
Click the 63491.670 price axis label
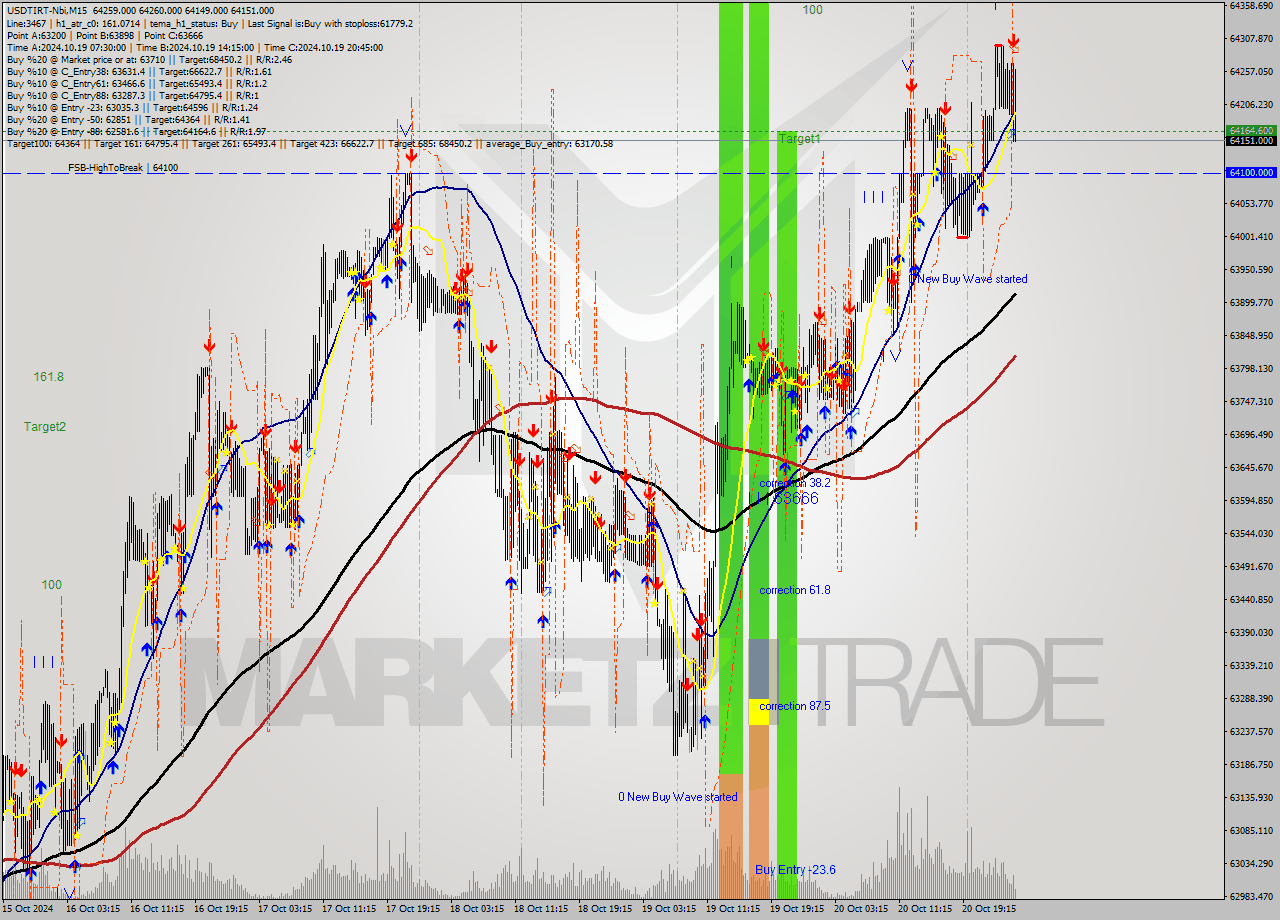1251,566
